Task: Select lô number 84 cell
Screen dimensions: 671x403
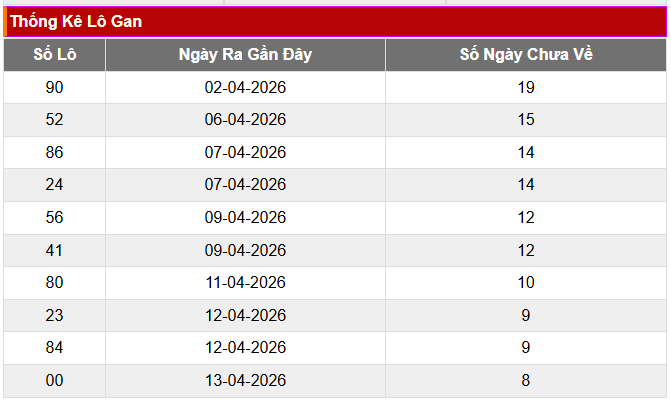Action: pos(54,347)
